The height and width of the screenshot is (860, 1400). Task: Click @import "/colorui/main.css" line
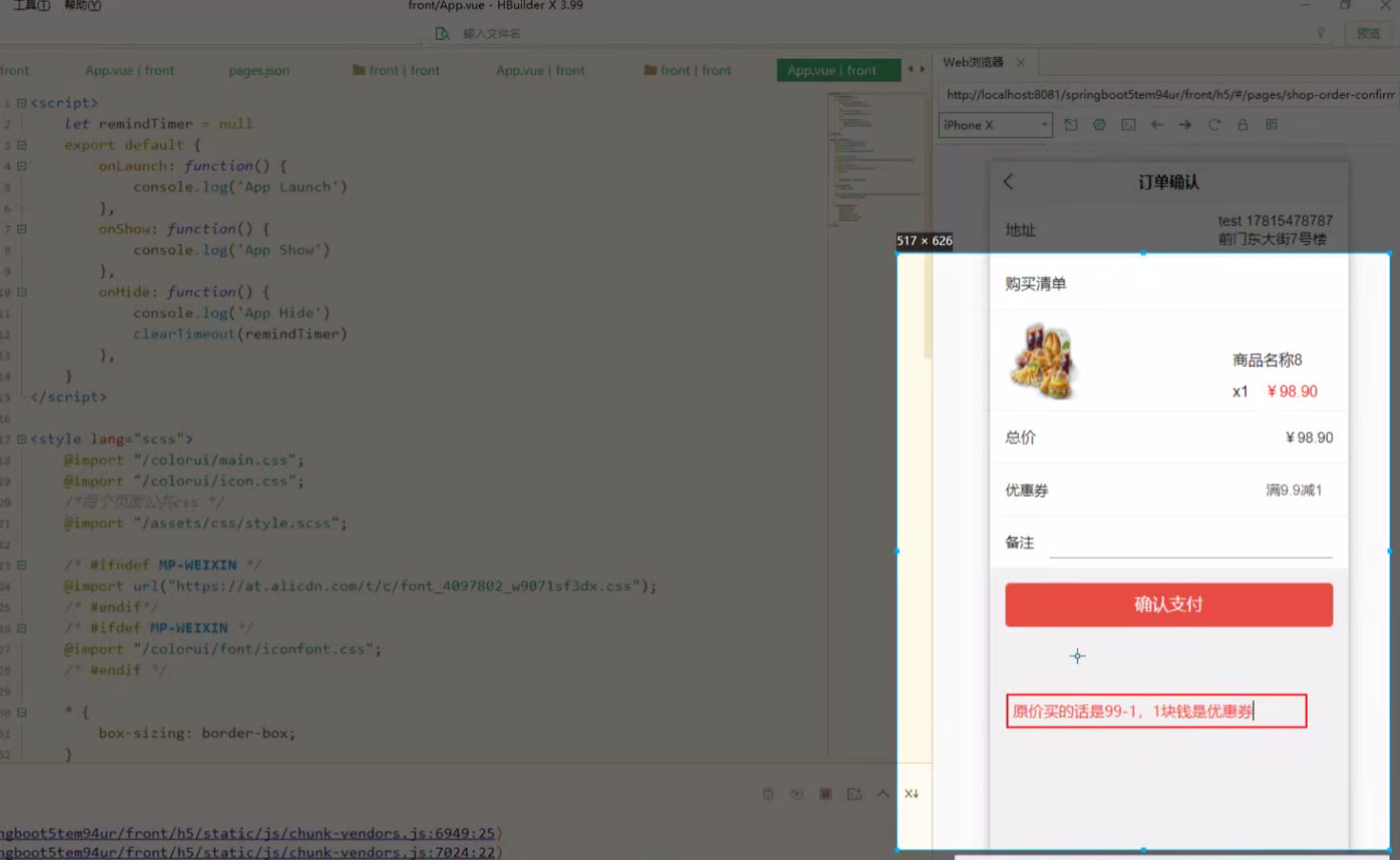[184, 461]
